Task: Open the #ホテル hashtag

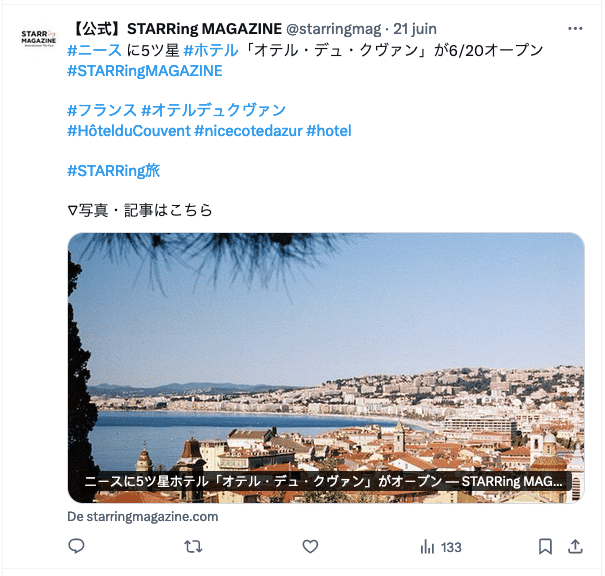Action: coord(211,51)
